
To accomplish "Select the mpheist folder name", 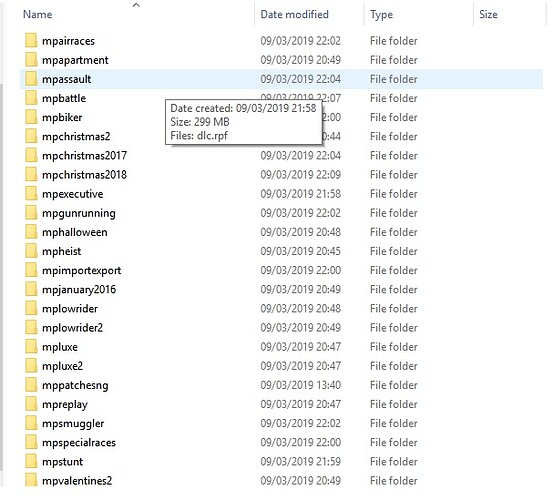I will [61, 251].
